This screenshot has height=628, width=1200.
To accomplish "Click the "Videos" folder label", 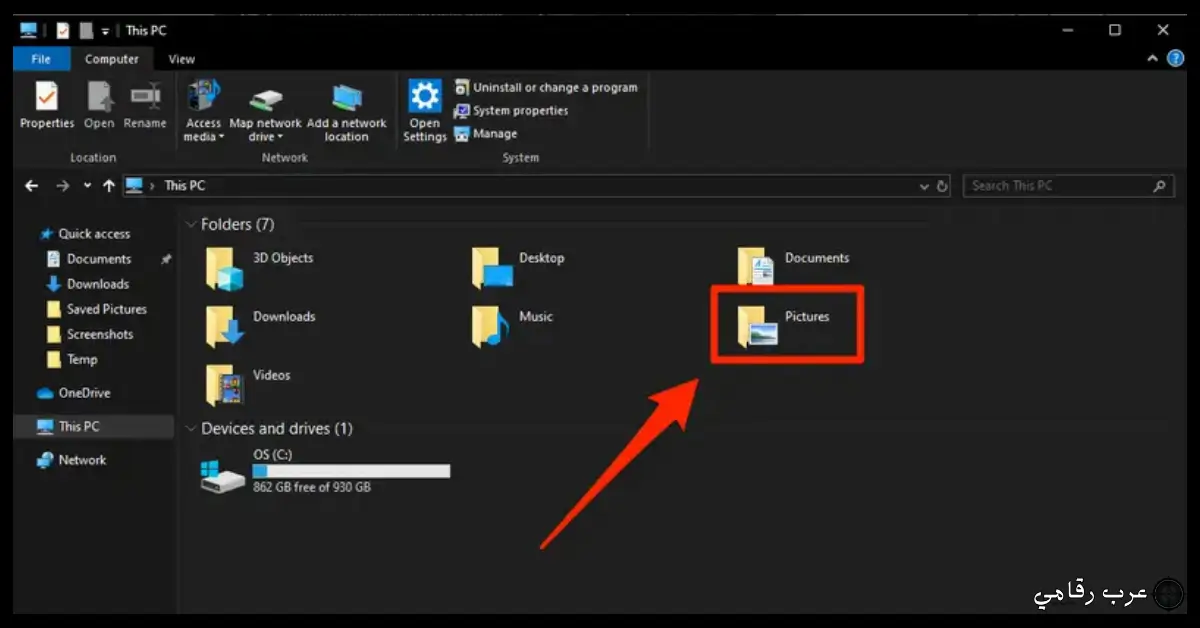I will (x=272, y=376).
